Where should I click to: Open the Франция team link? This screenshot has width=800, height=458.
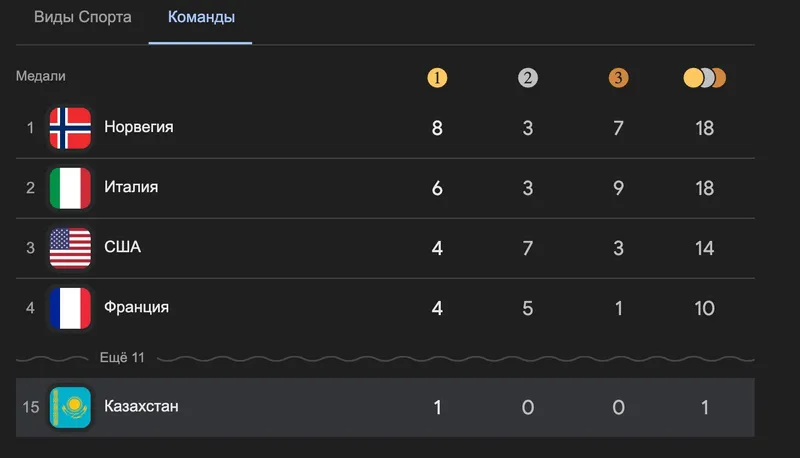pyautogui.click(x=136, y=307)
